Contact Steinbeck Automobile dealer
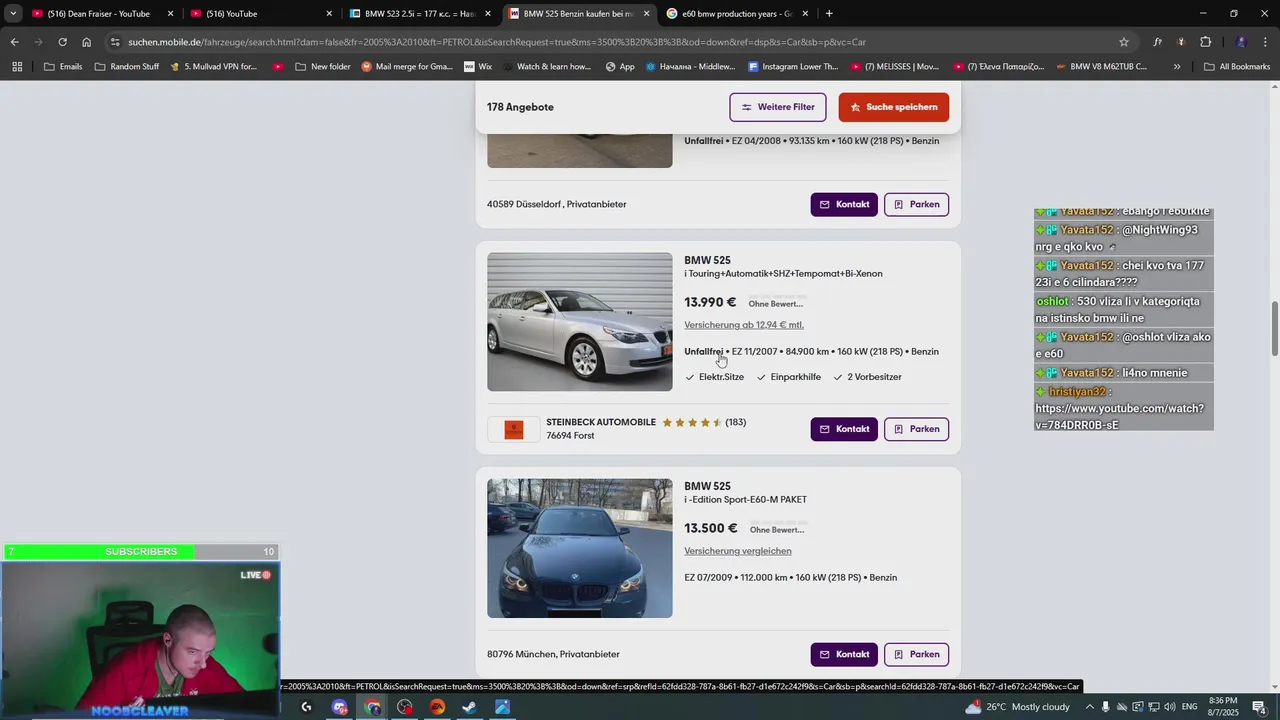The image size is (1280, 720). (x=844, y=429)
